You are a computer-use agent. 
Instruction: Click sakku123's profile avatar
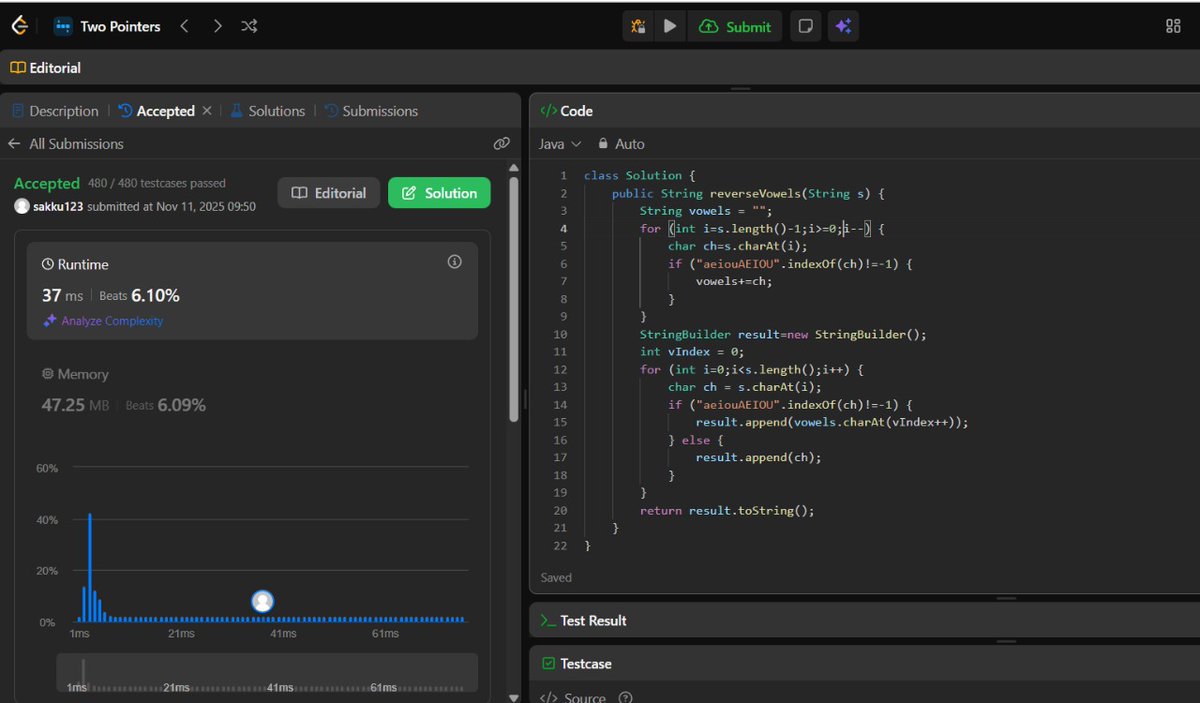pos(22,205)
